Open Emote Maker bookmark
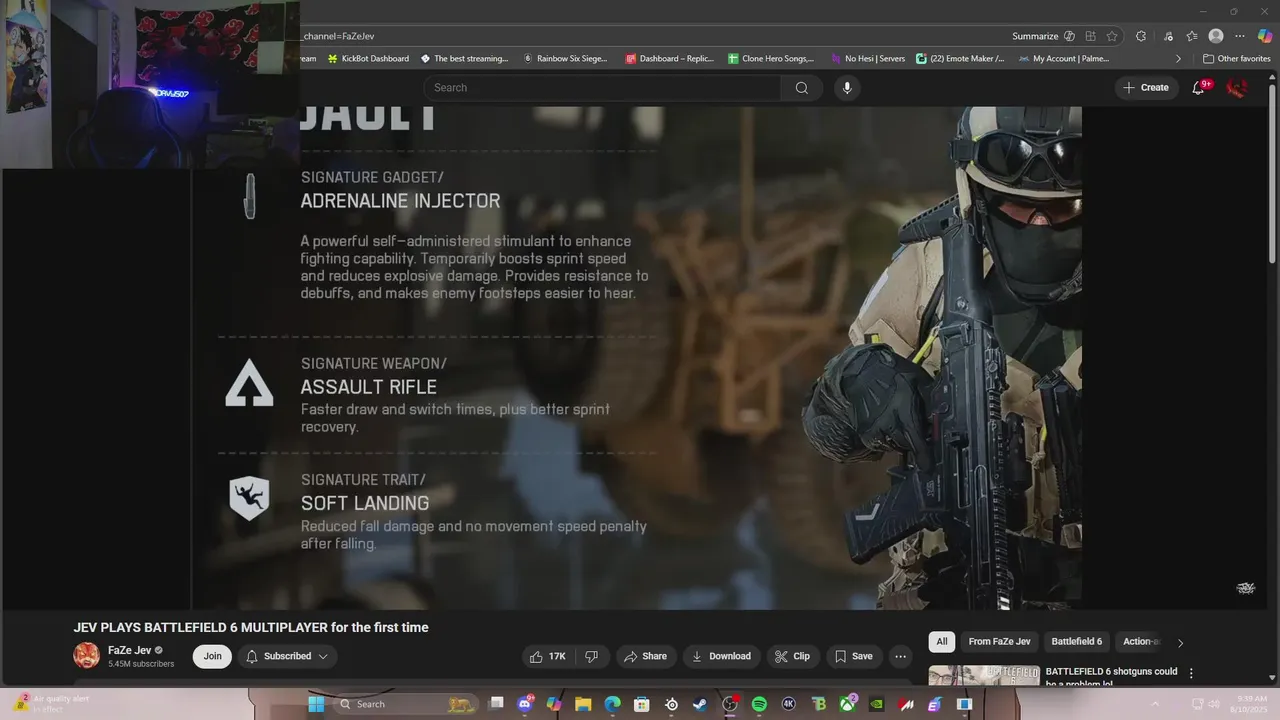 pos(960,59)
